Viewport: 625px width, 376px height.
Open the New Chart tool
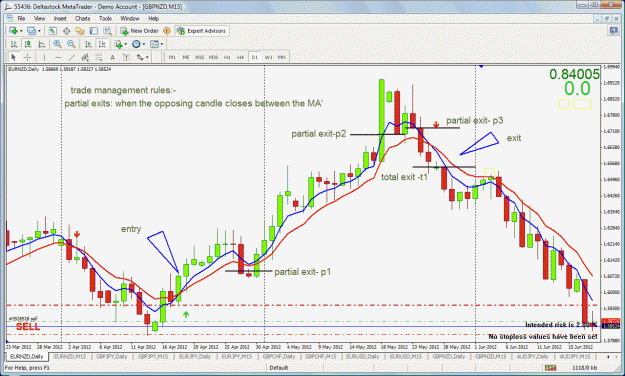coord(14,31)
